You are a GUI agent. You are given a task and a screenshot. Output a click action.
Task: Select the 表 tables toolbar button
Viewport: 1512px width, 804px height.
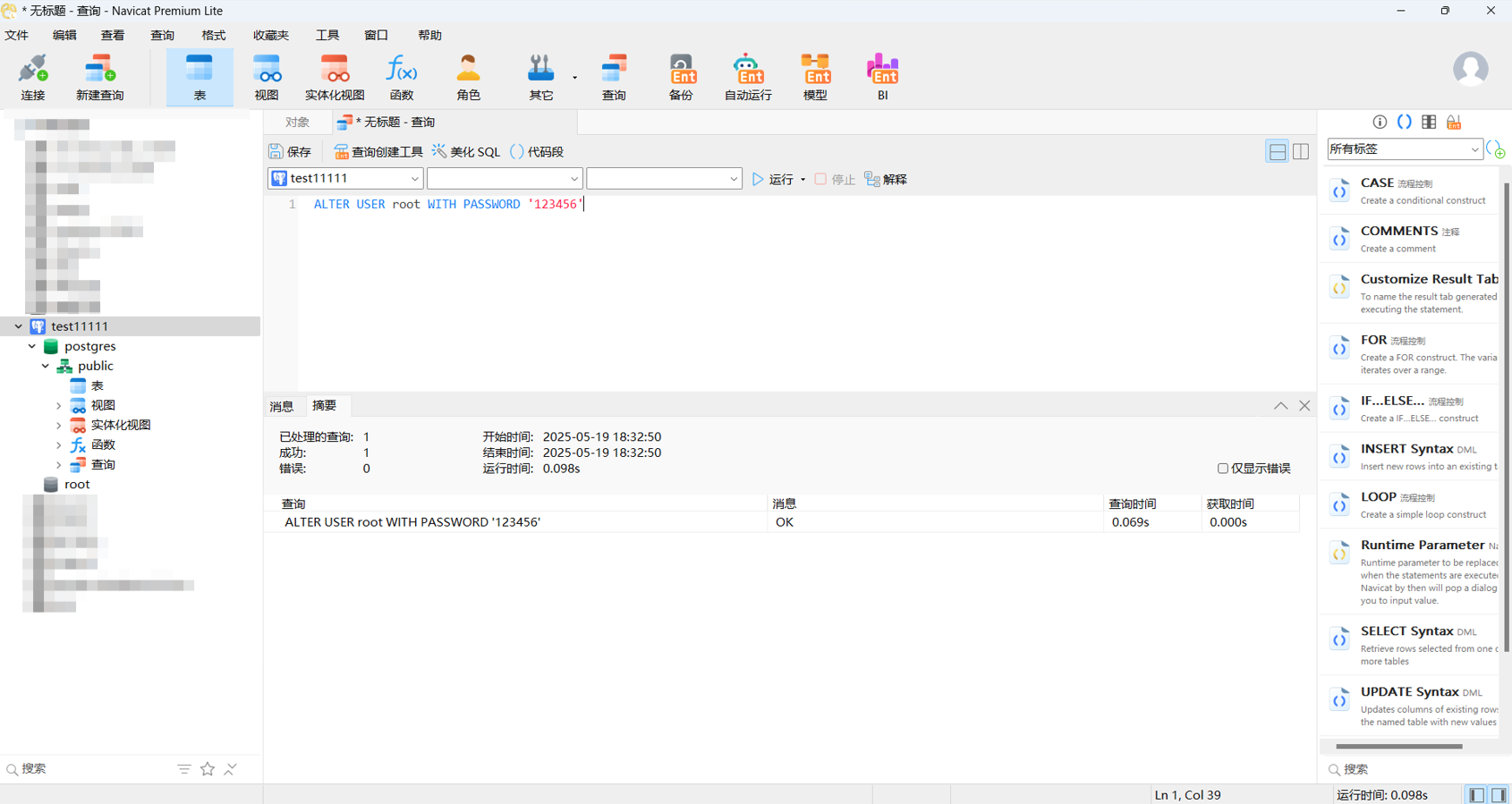[x=200, y=77]
